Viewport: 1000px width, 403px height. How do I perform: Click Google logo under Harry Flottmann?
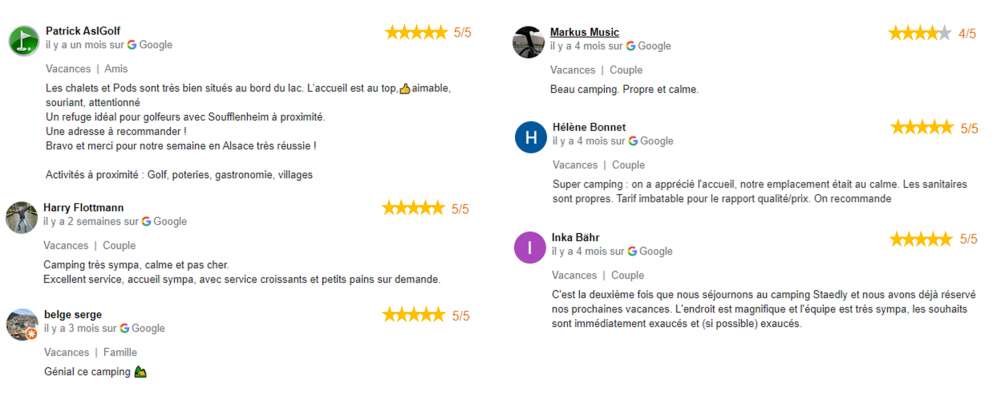point(146,222)
